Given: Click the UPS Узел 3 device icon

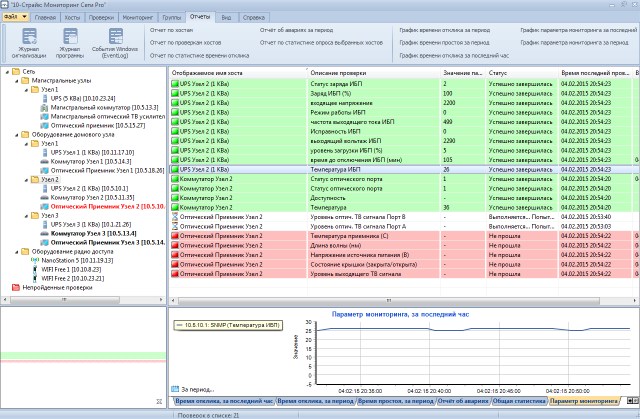Looking at the screenshot, I should [45, 224].
